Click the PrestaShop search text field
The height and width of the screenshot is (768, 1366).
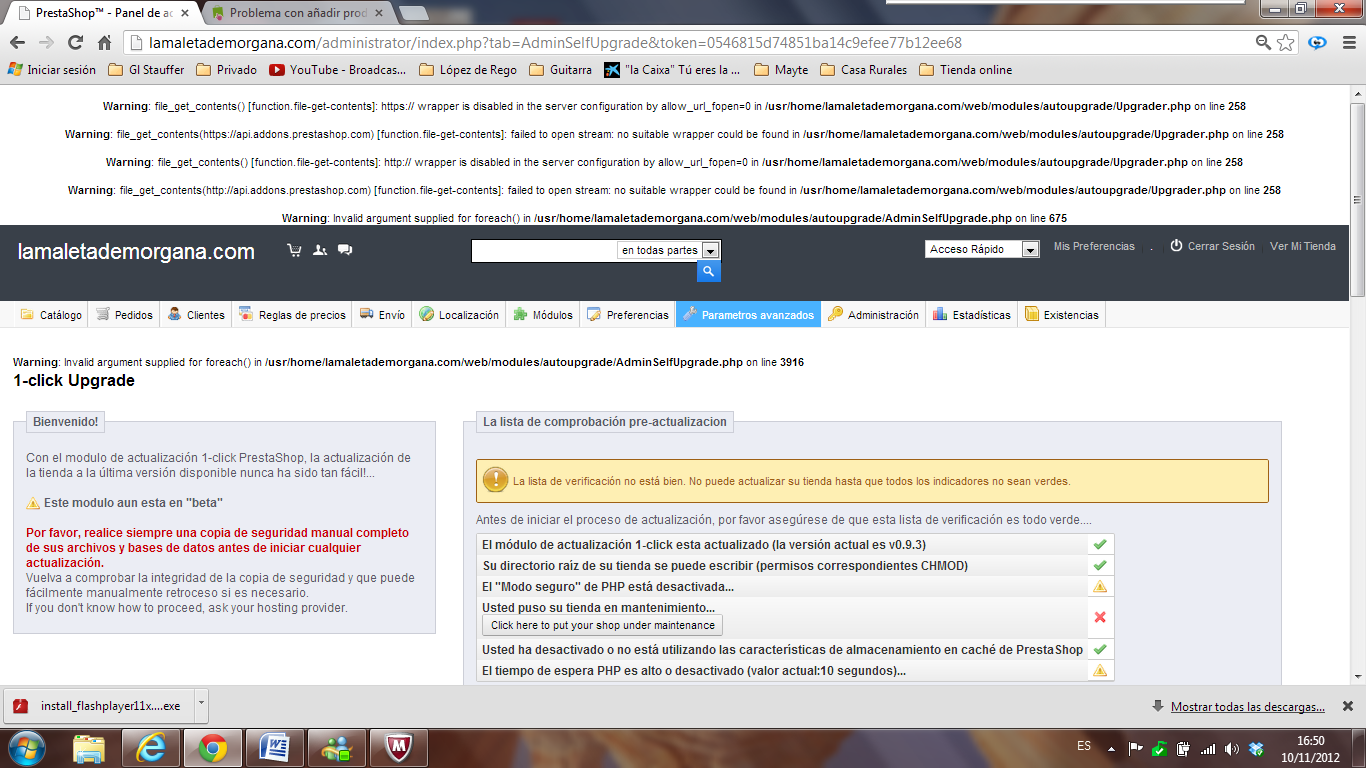pyautogui.click(x=544, y=251)
